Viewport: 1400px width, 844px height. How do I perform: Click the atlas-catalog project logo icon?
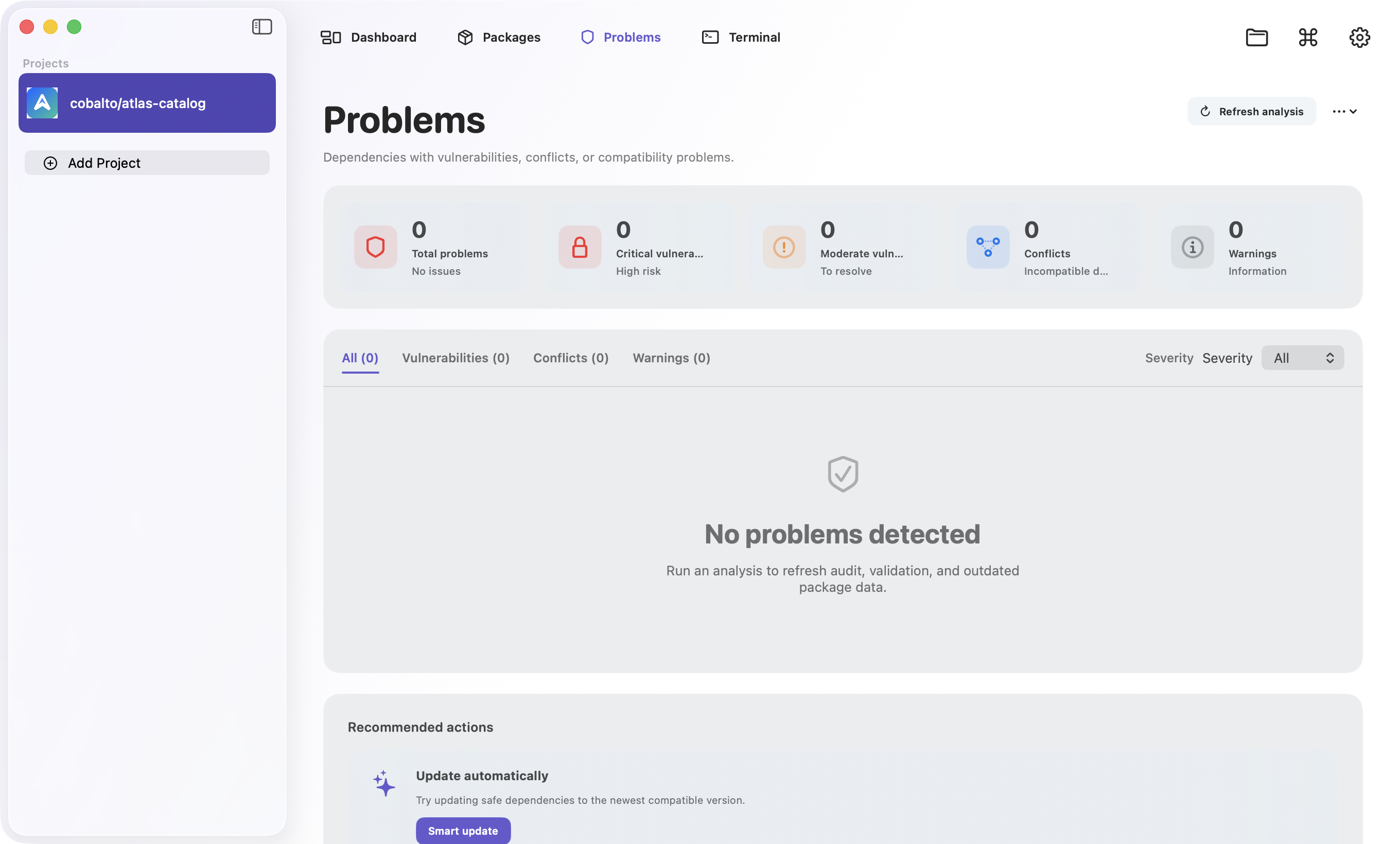42,103
